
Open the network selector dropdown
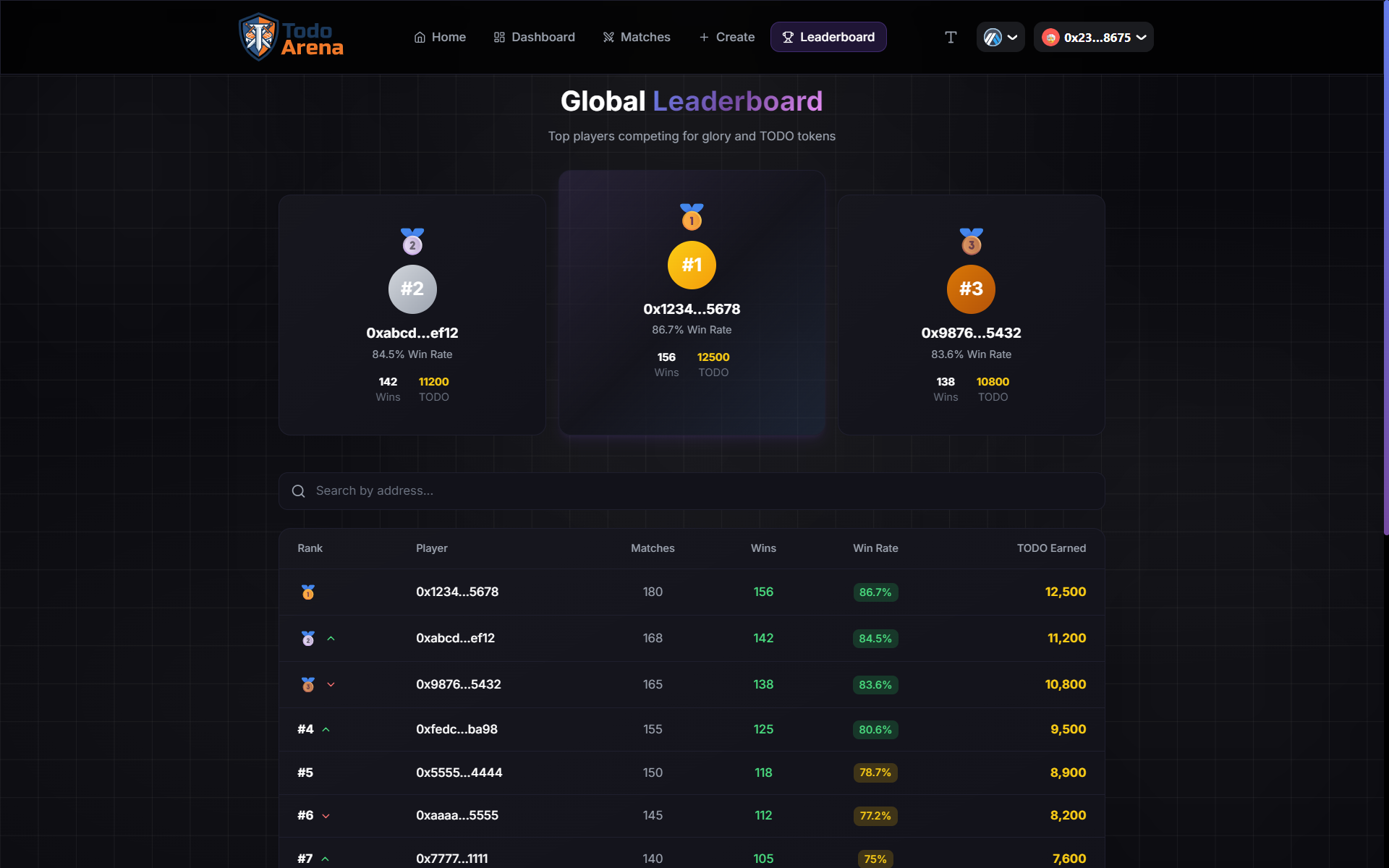pos(1001,37)
